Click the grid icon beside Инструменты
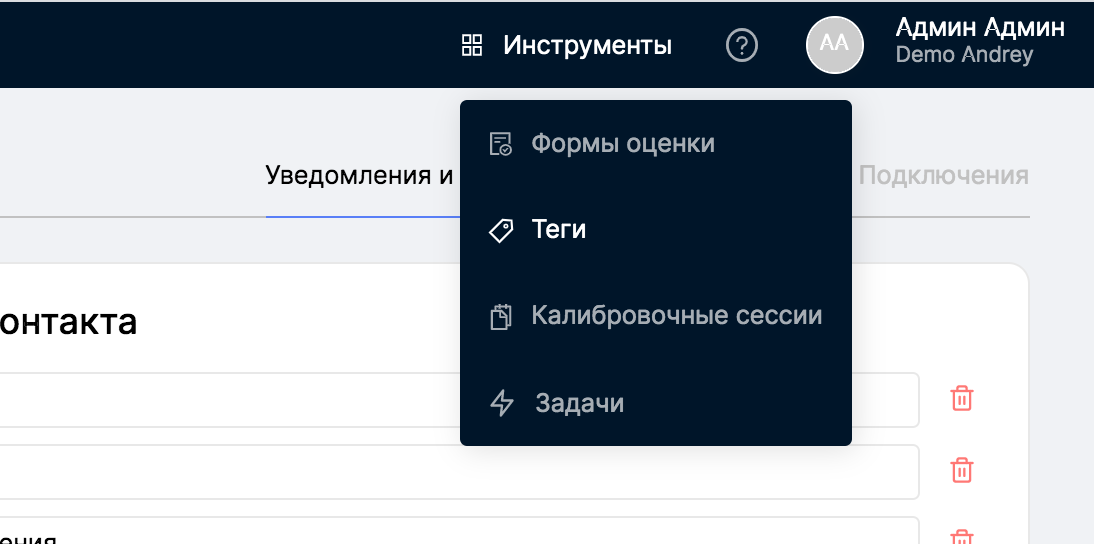 click(x=472, y=45)
